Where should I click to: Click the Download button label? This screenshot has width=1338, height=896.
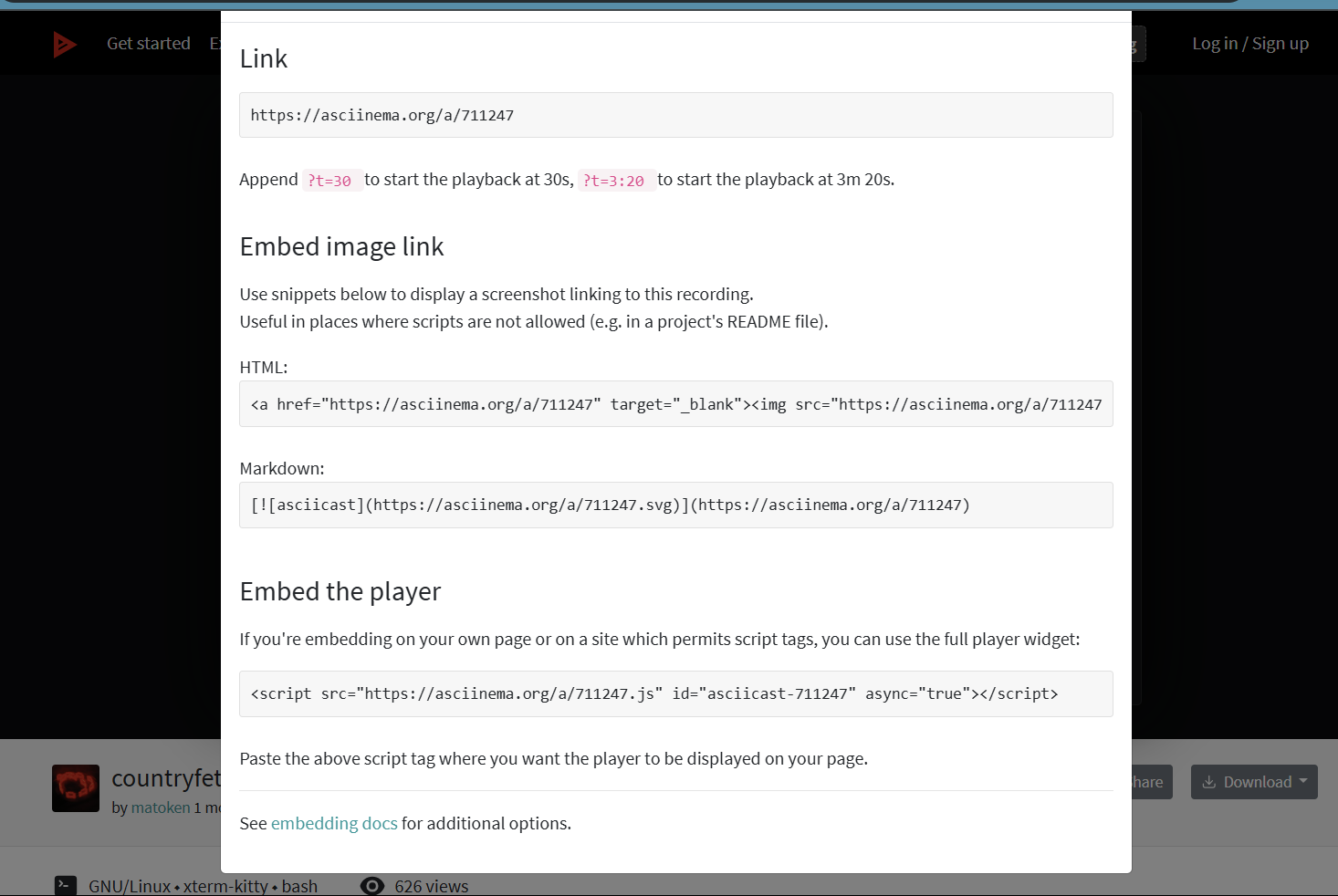coord(1257,782)
